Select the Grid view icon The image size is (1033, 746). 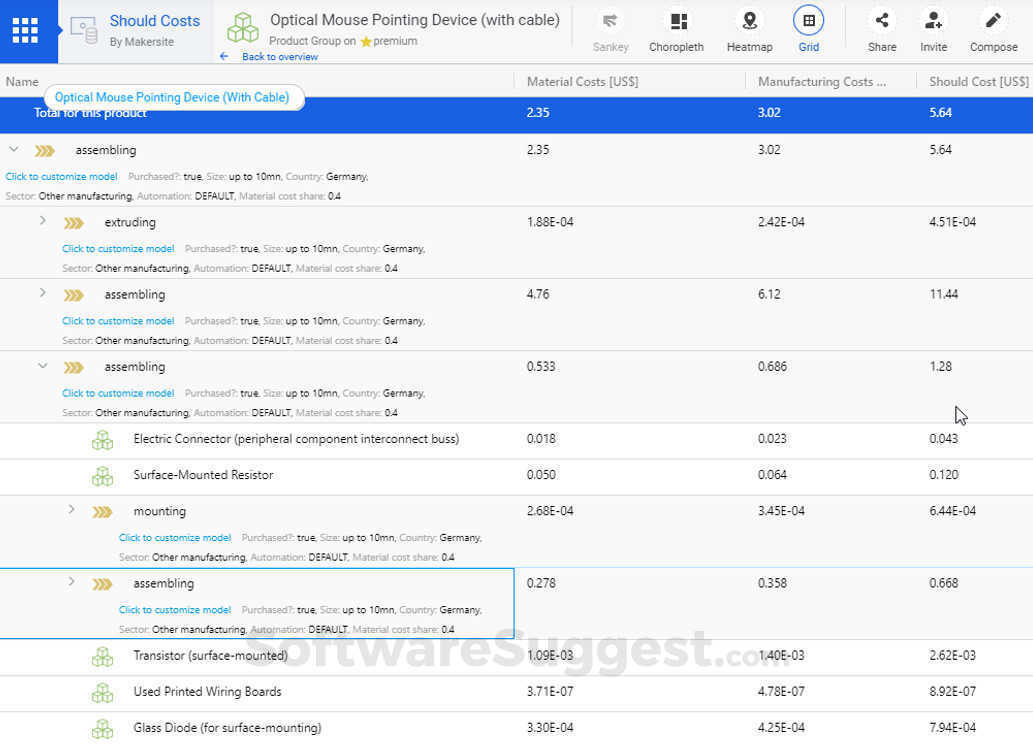808,21
